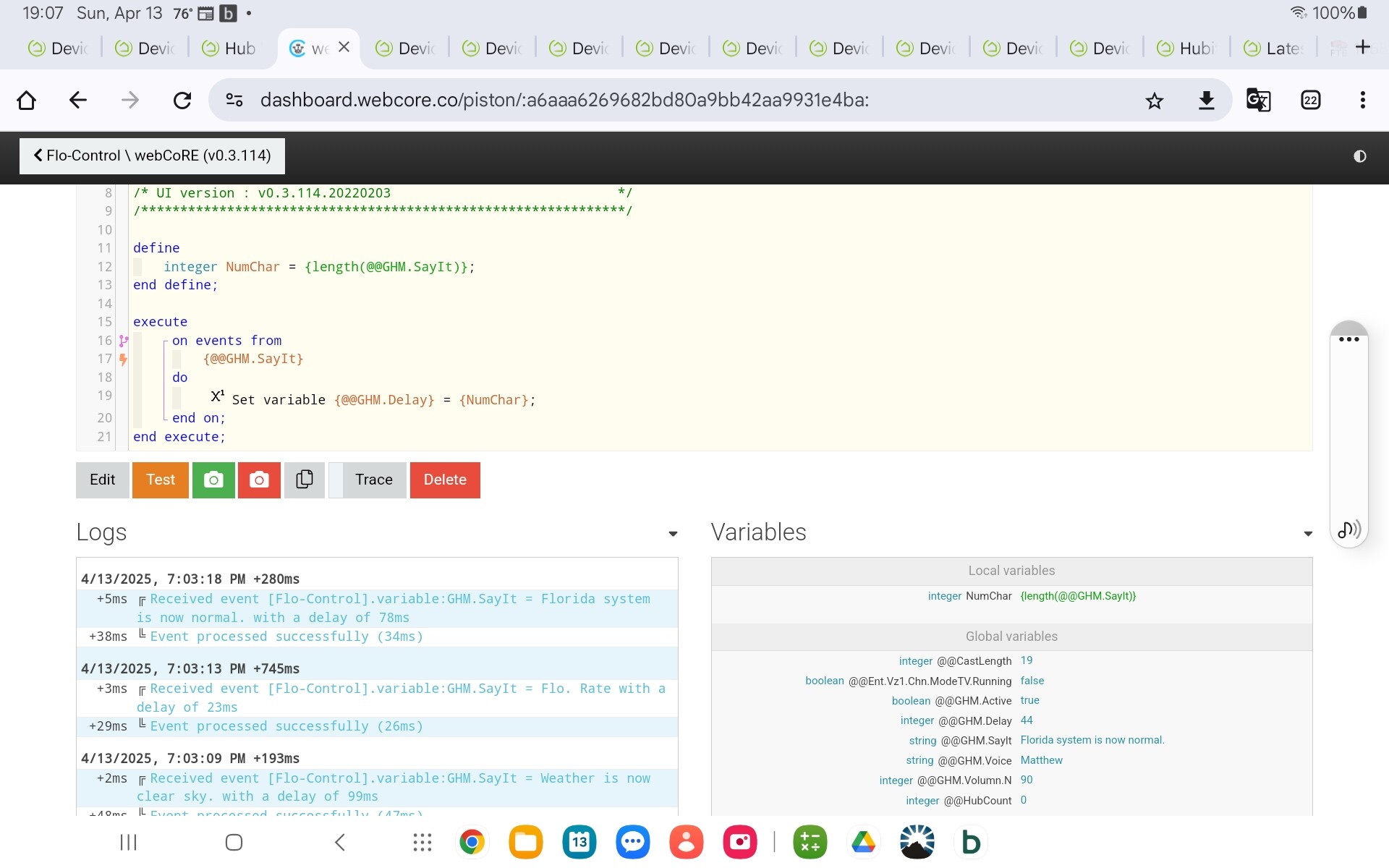
Task: Open Calculator app in taskbar
Action: 810,842
